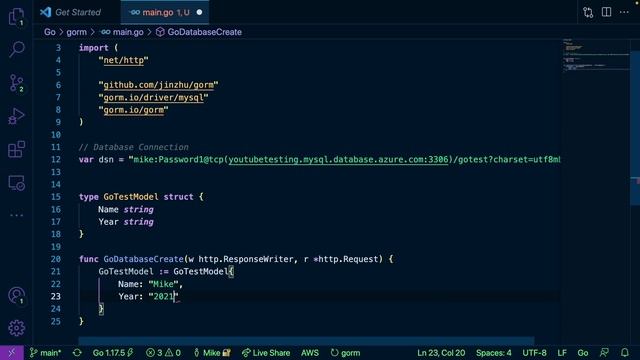Follow the youtubetesting.mysql.database.azure.com link
The width and height of the screenshot is (640, 360).
coord(338,160)
